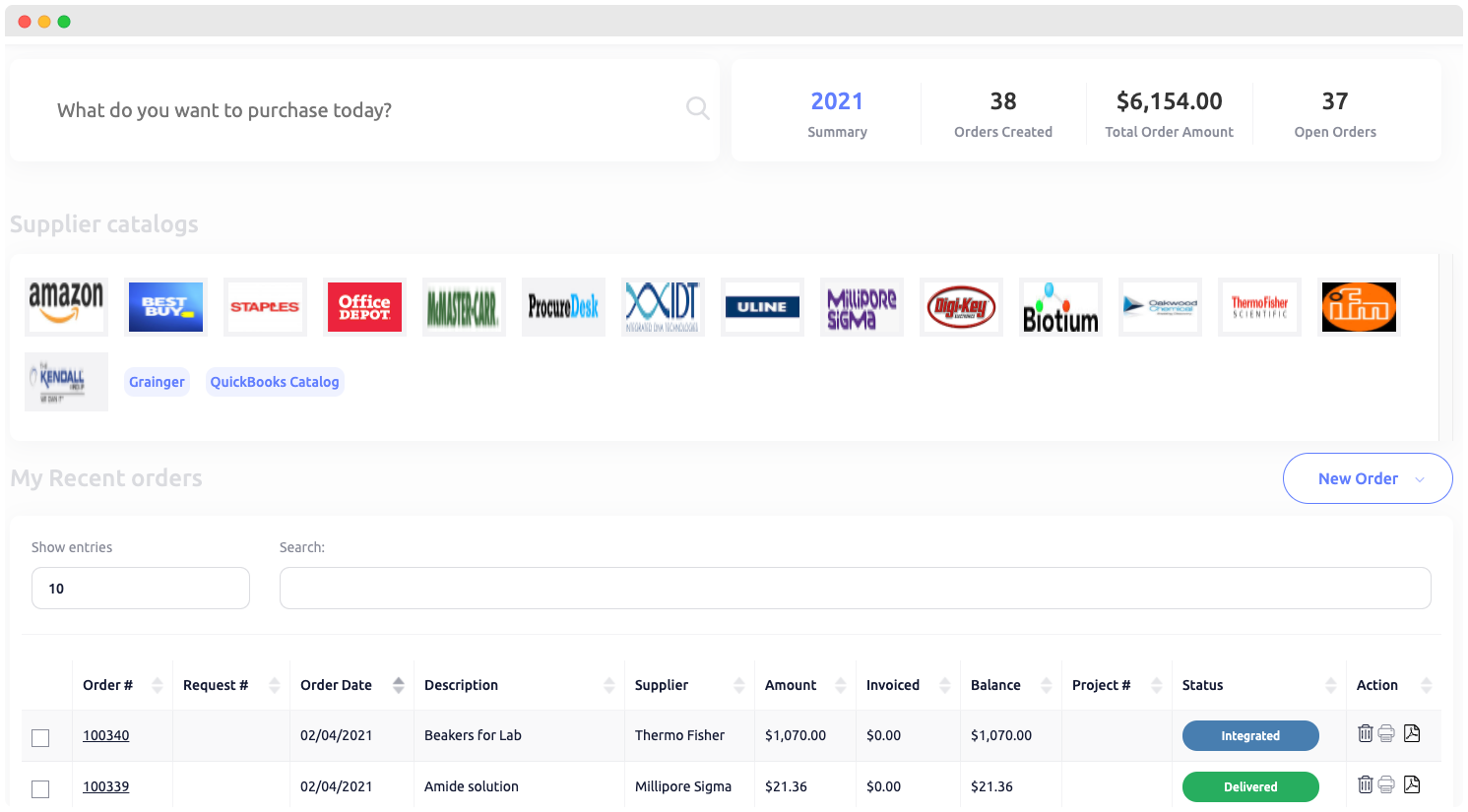Screen dimensions: 1468x812
Task: Click the $21.36 amount cell
Action: point(786,786)
